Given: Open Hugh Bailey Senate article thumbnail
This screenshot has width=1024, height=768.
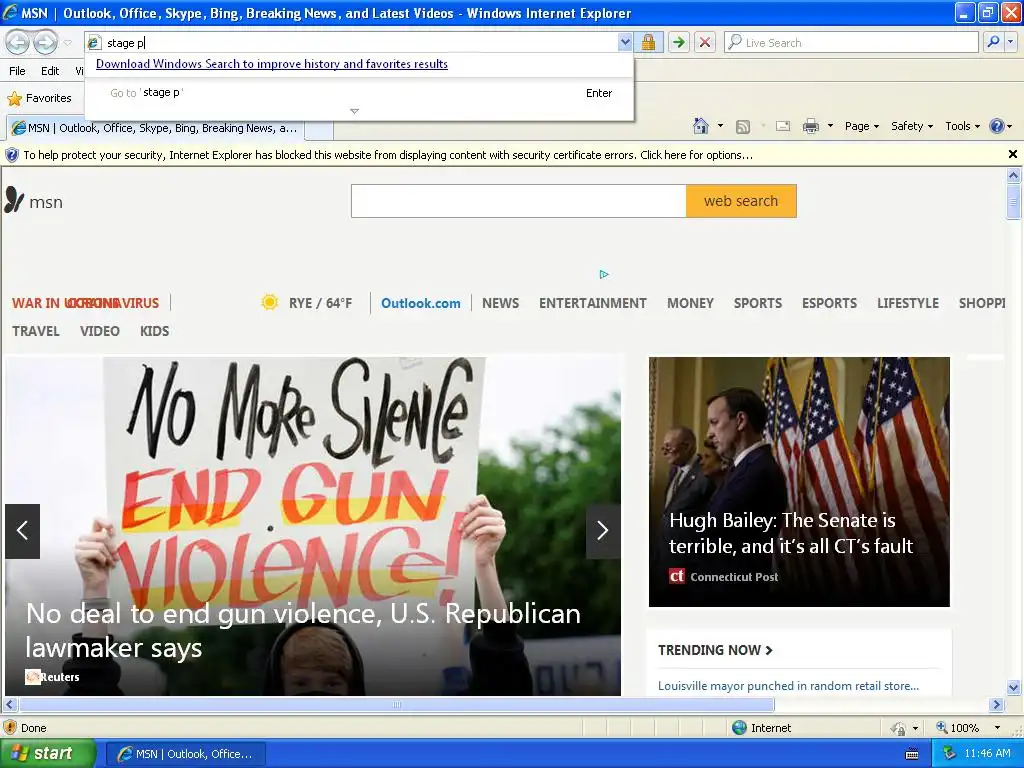Looking at the screenshot, I should click(x=799, y=481).
